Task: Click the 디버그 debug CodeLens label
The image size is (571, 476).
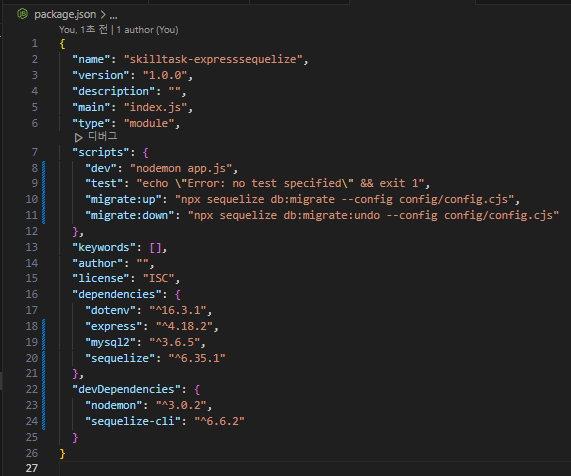Action: [102, 136]
